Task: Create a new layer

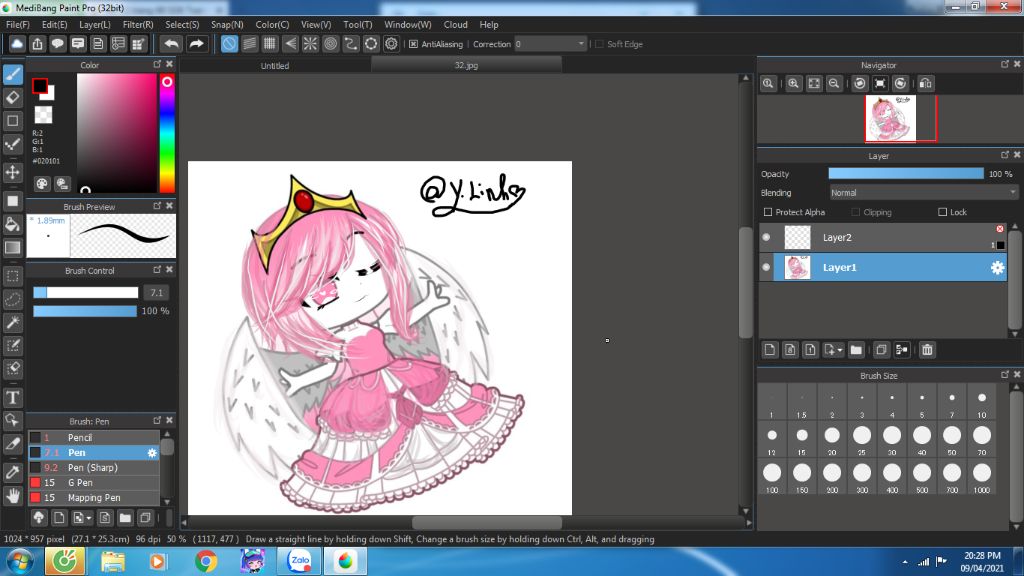Action: 770,350
